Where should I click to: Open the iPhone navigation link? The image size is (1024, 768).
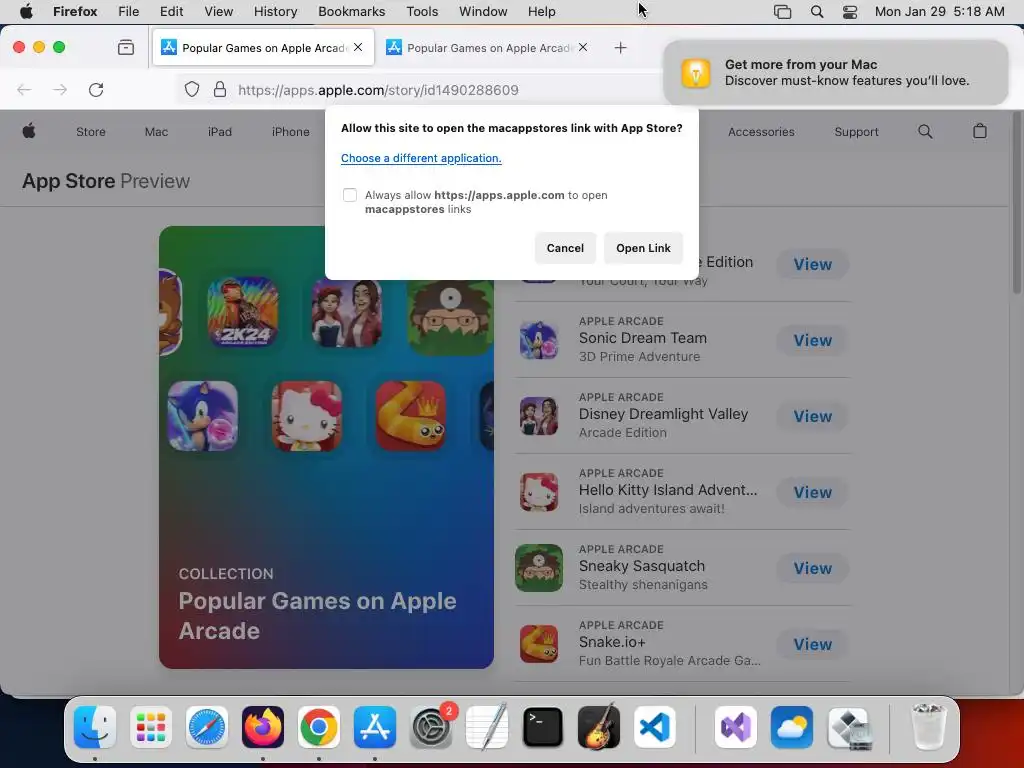coord(291,132)
